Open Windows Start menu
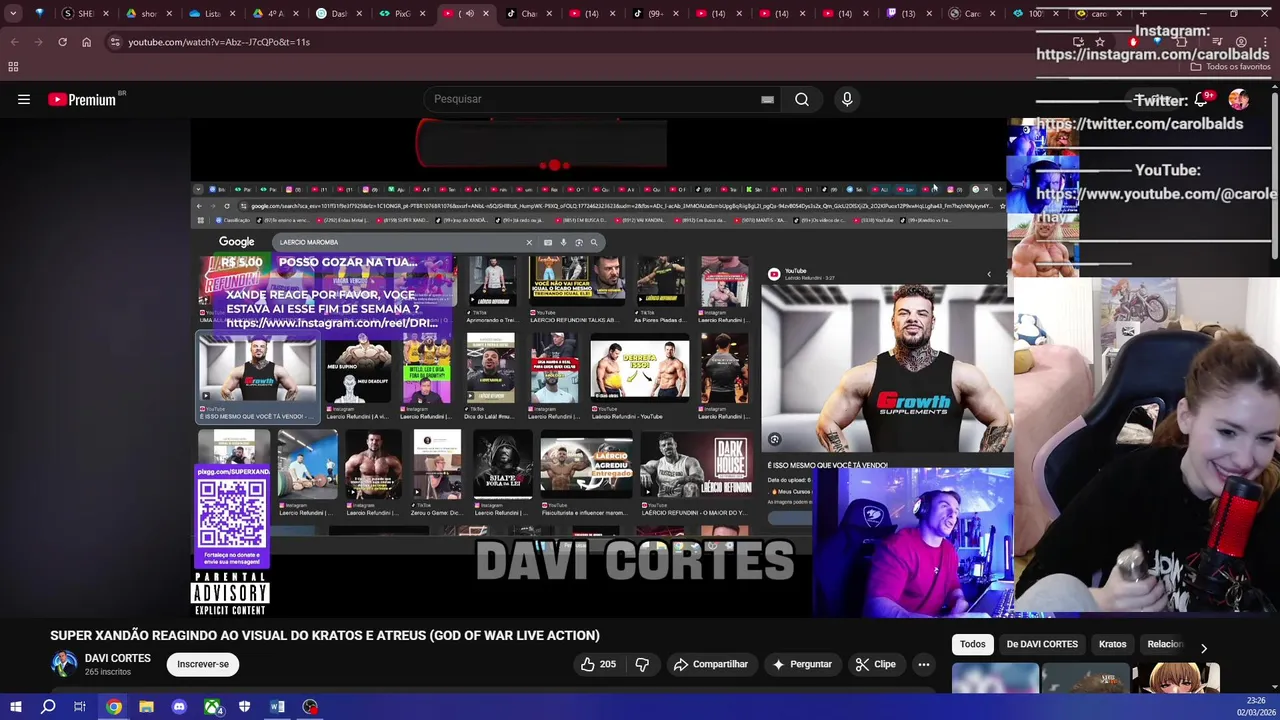The image size is (1280, 720). [16, 707]
